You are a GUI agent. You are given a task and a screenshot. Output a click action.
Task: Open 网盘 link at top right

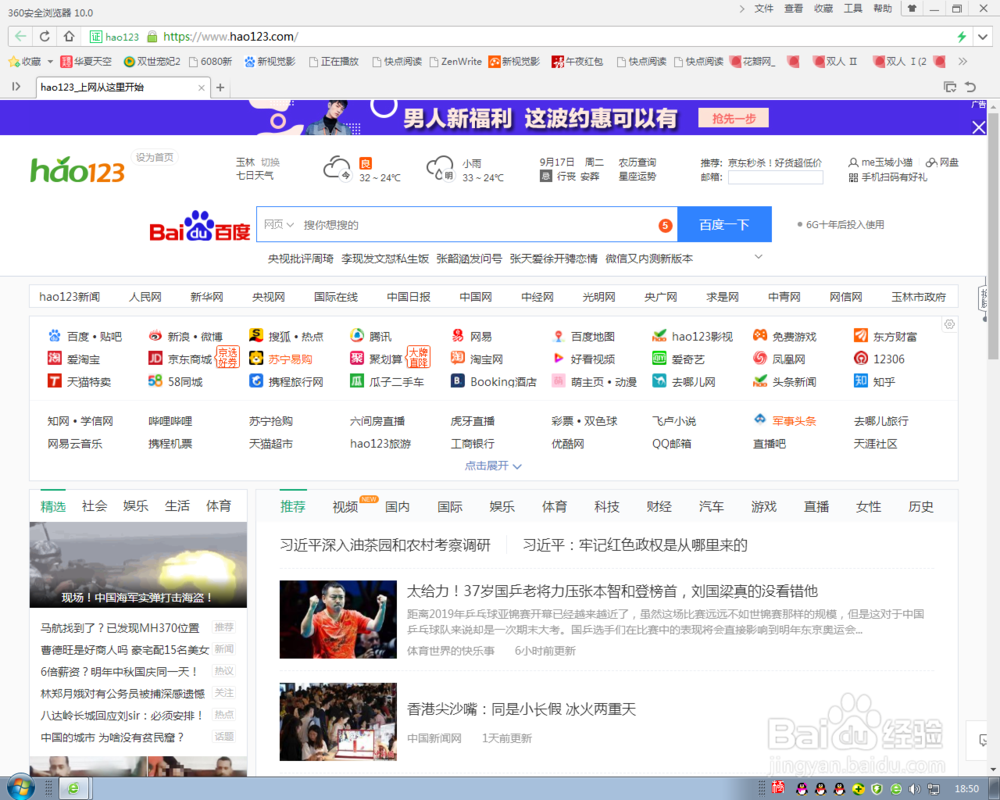click(x=942, y=162)
